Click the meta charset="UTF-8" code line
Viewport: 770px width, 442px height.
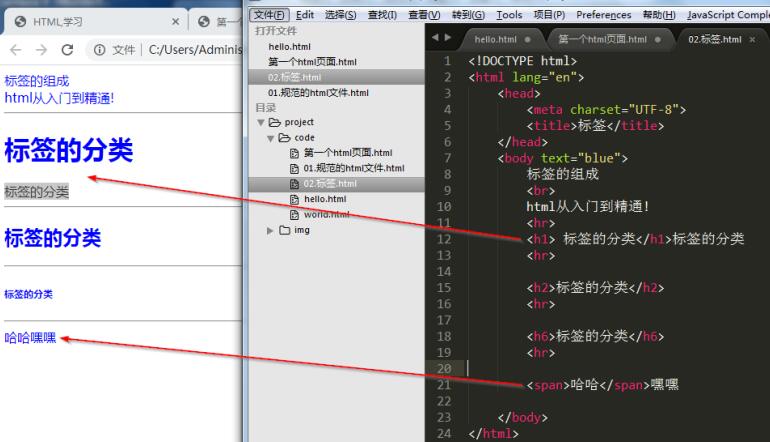coord(606,110)
